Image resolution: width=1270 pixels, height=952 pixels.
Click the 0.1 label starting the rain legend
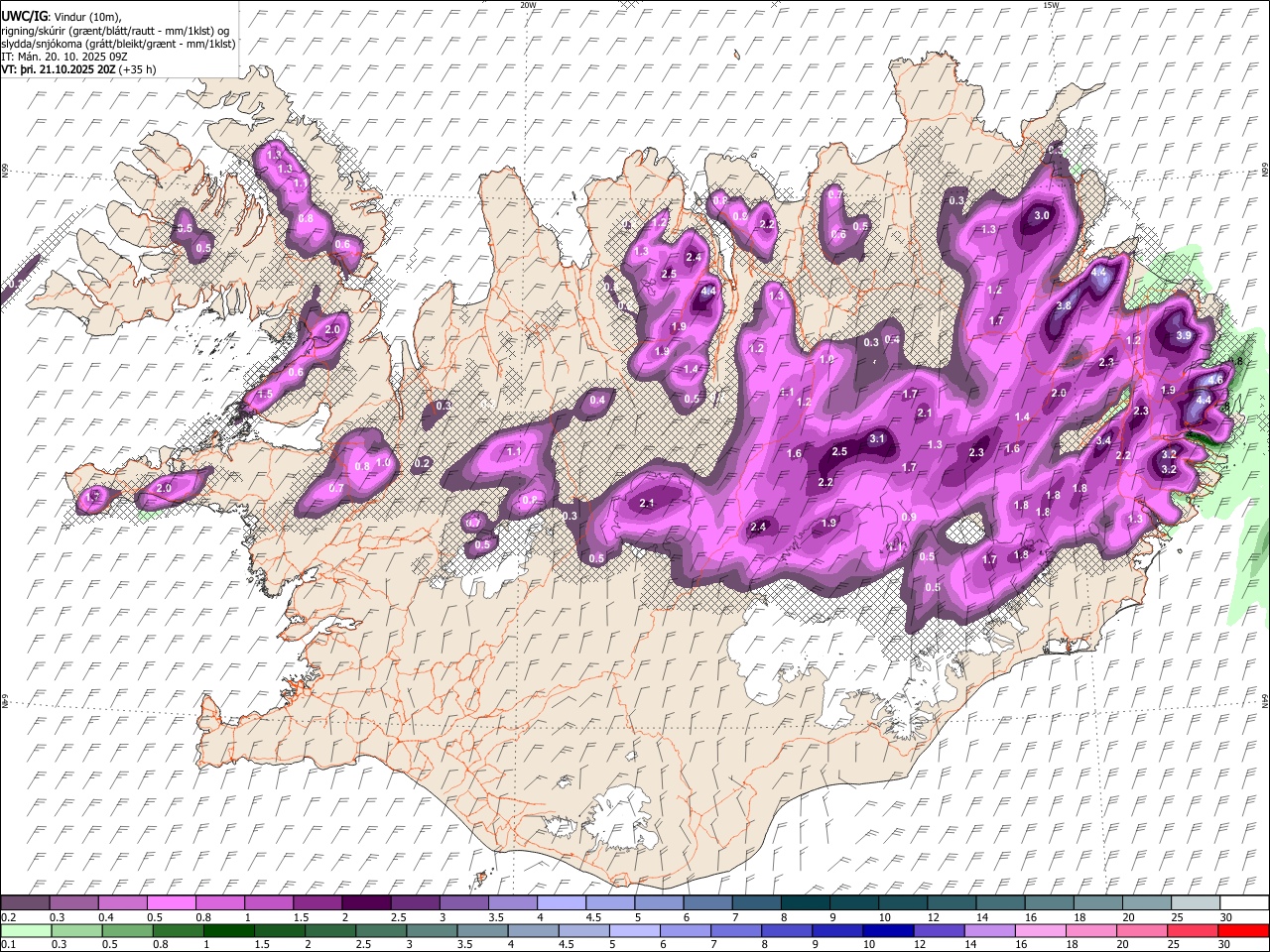(8, 945)
